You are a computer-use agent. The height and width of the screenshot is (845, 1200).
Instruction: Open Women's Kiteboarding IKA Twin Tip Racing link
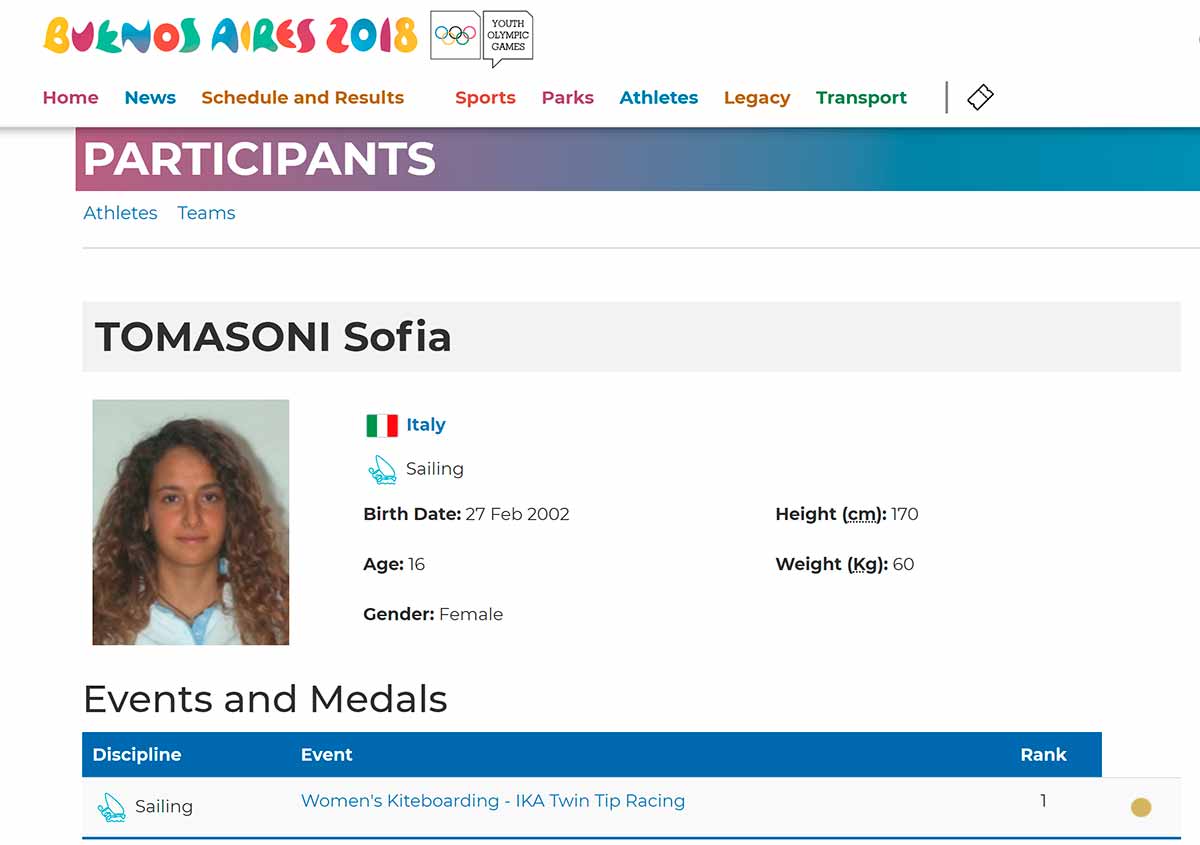point(493,801)
